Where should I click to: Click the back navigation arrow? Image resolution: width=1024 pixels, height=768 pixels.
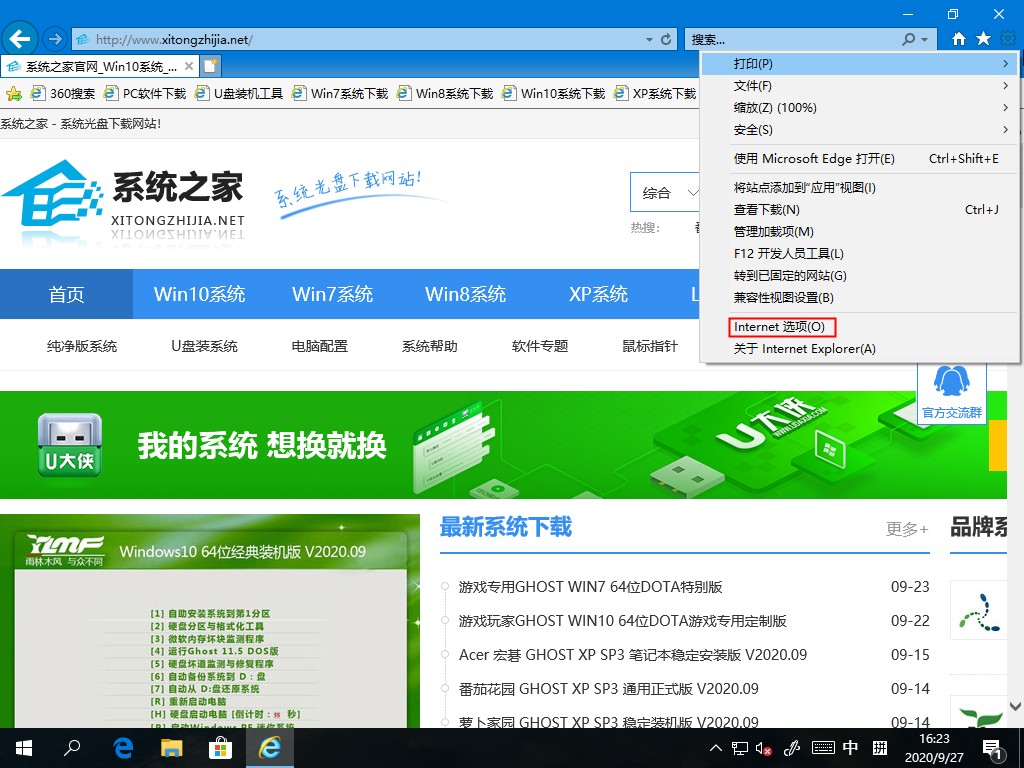coord(20,39)
